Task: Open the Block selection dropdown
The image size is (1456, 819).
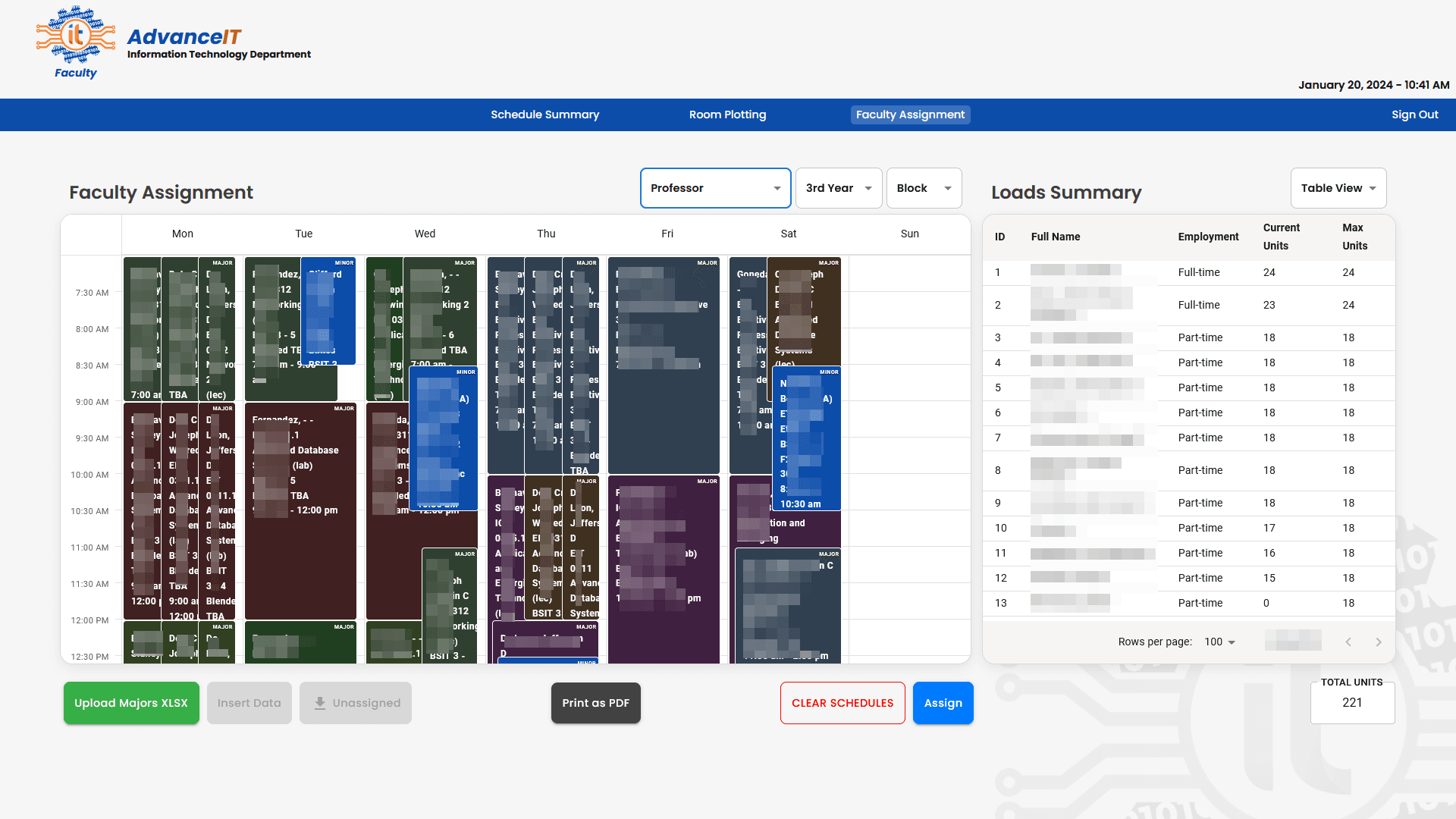Action: (x=923, y=188)
